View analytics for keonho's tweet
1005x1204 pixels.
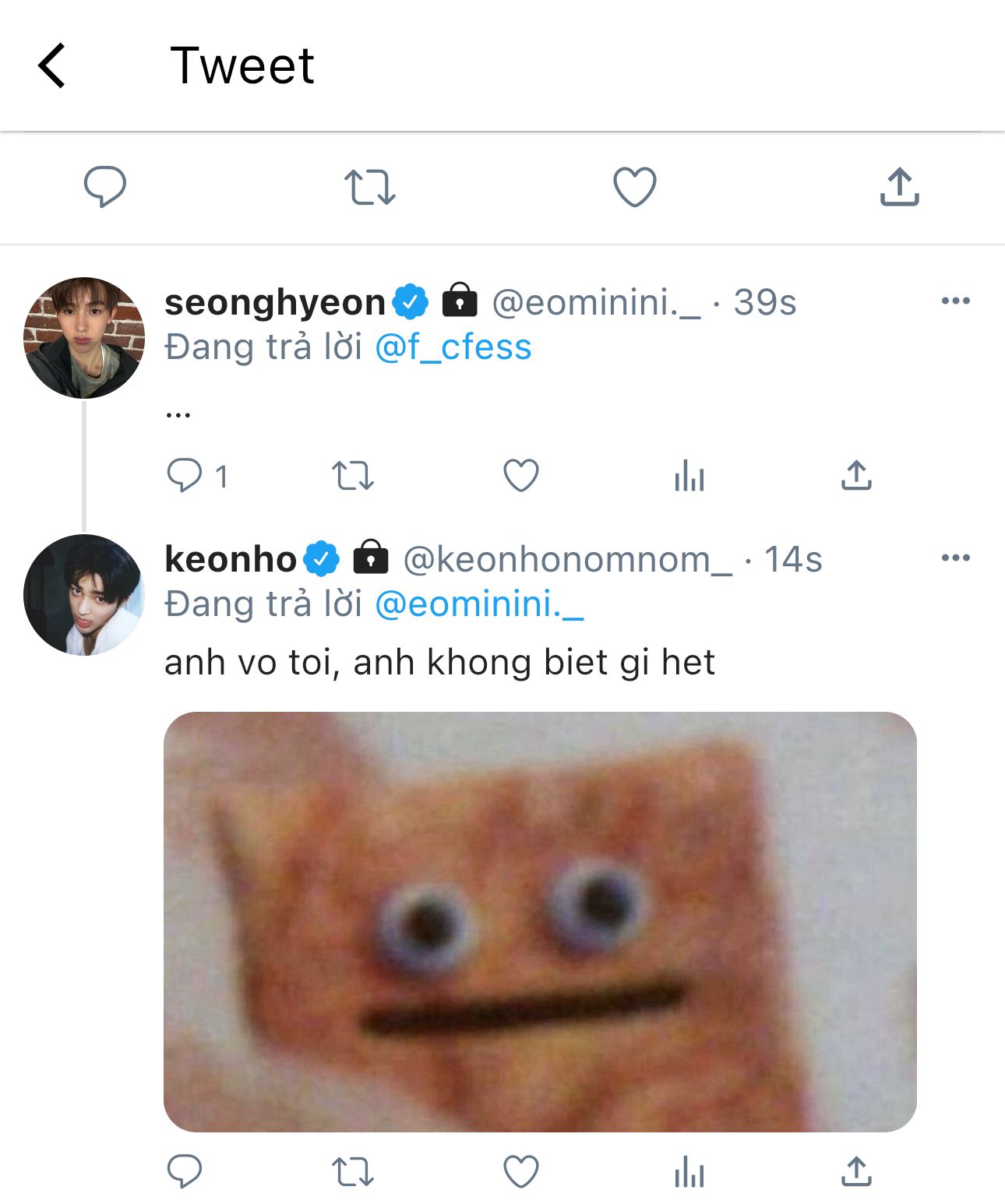[689, 1171]
